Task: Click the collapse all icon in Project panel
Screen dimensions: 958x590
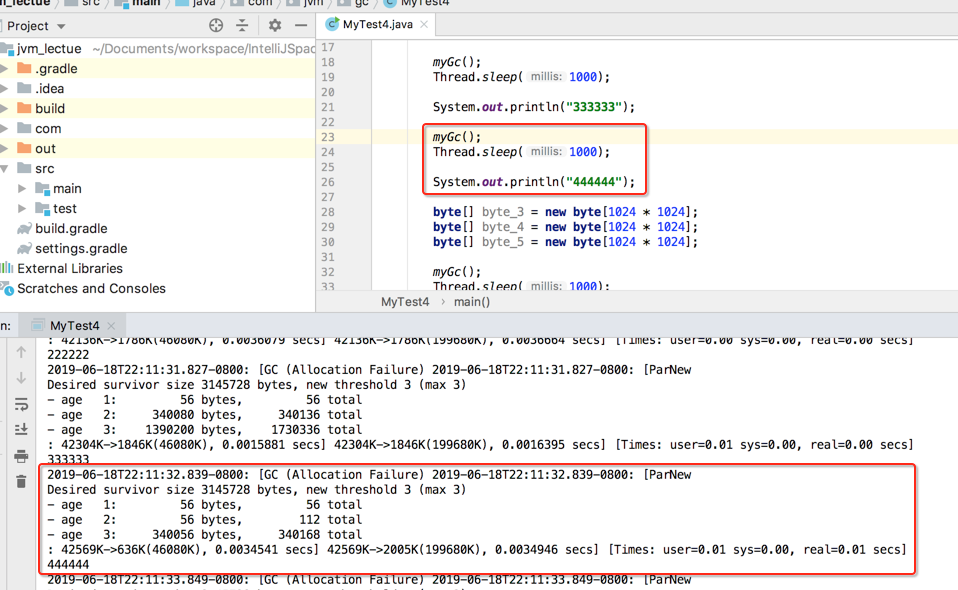Action: pos(242,25)
